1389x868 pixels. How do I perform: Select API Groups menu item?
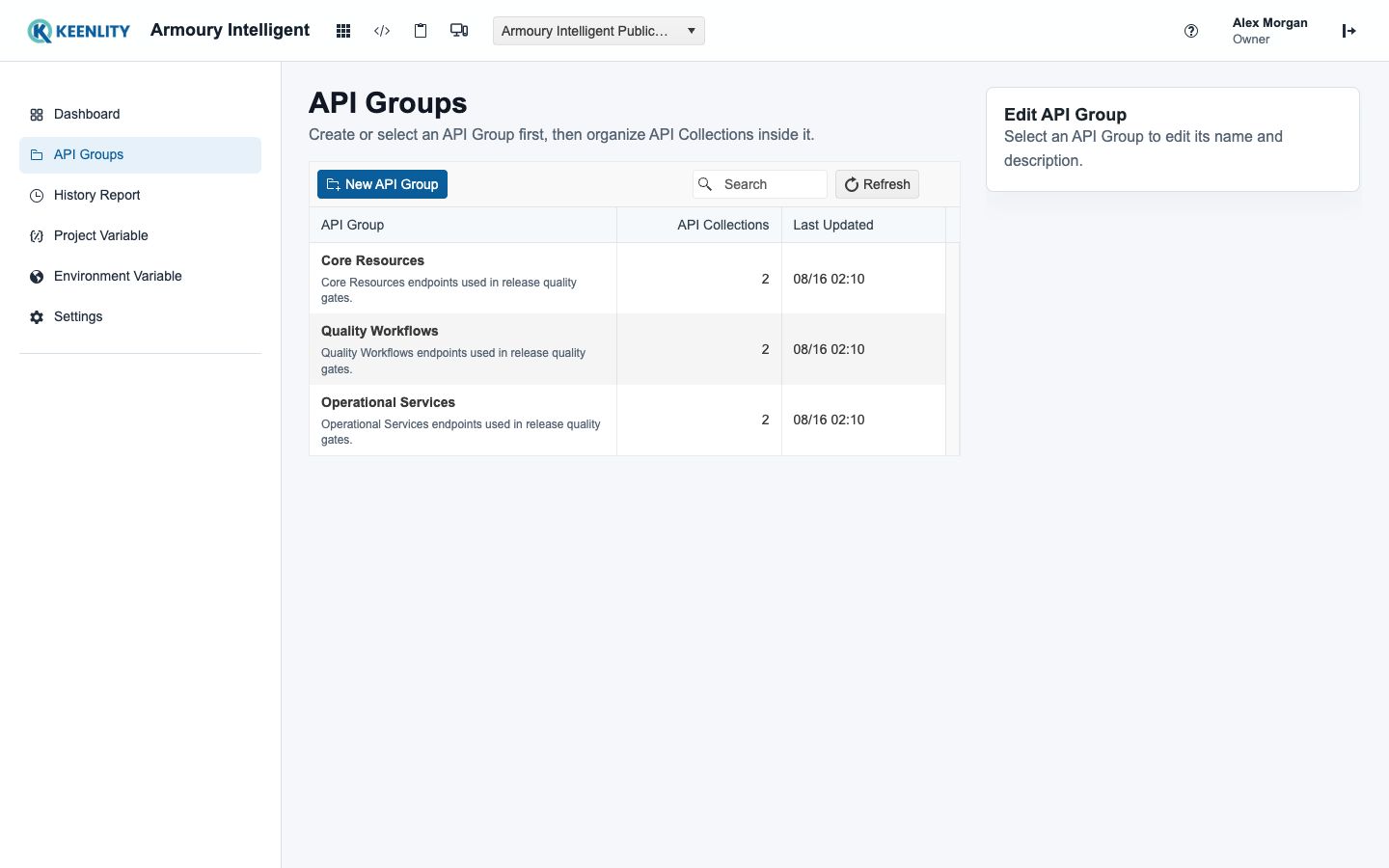pyautogui.click(x=140, y=155)
